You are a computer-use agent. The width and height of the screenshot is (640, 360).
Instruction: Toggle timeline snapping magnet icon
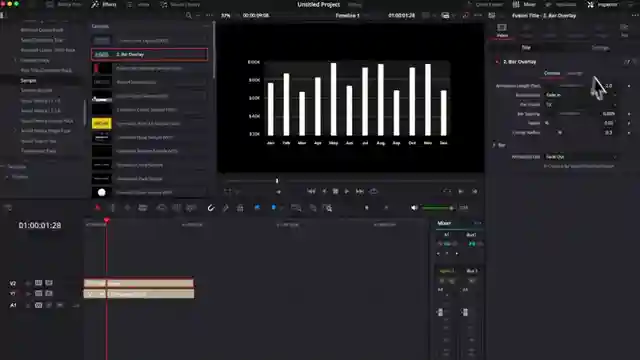pos(211,208)
